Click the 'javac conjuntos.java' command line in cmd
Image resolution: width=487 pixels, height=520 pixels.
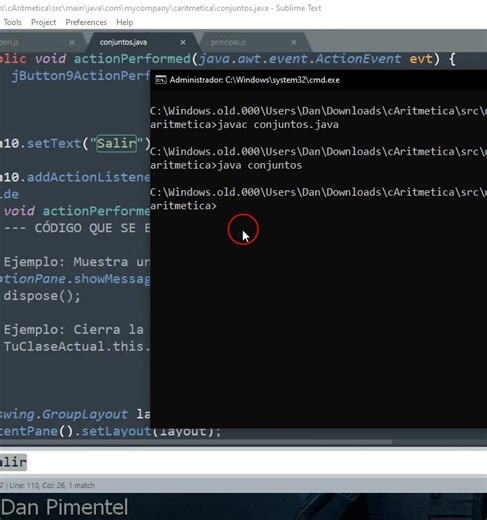pos(278,125)
